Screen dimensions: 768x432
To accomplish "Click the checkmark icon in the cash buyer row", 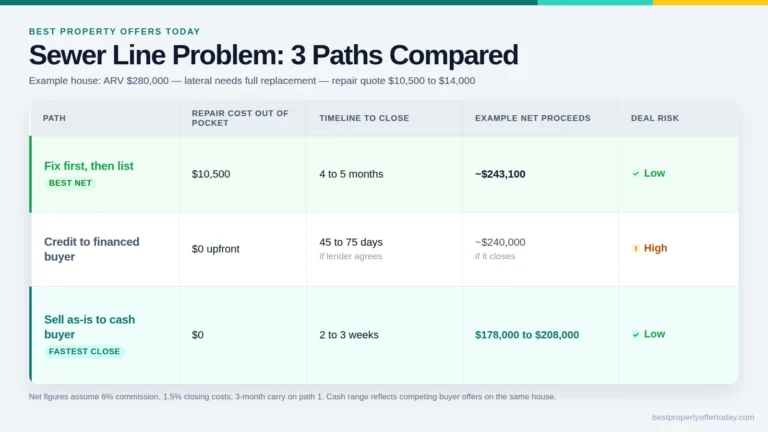I will [x=636, y=335].
